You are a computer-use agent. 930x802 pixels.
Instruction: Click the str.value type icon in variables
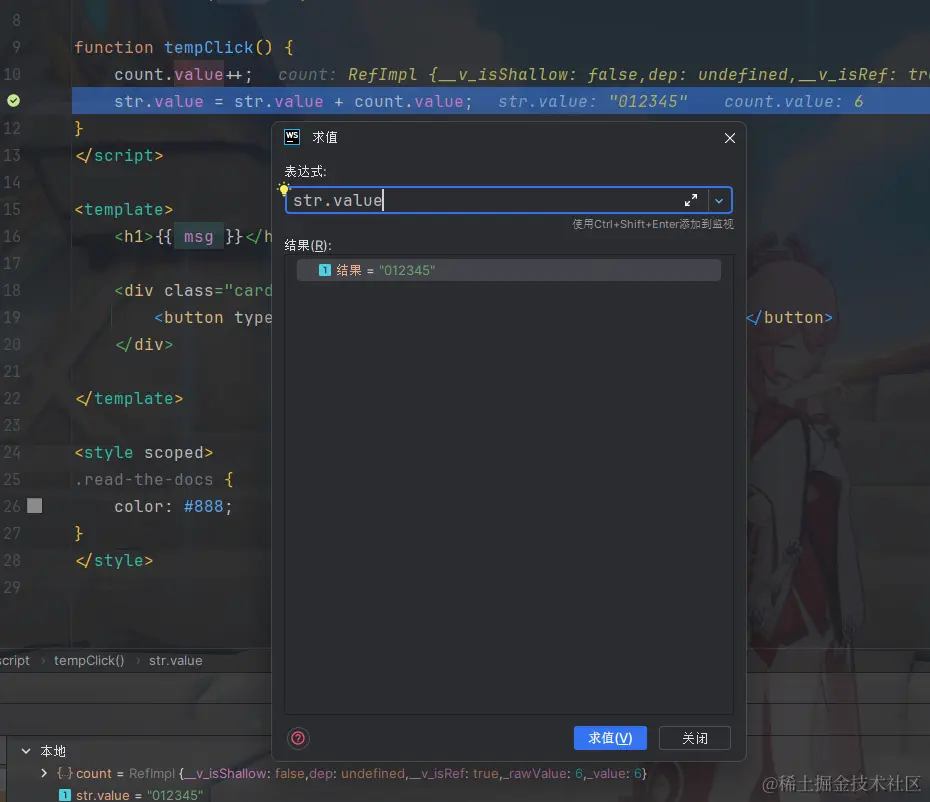pyautogui.click(x=65, y=795)
